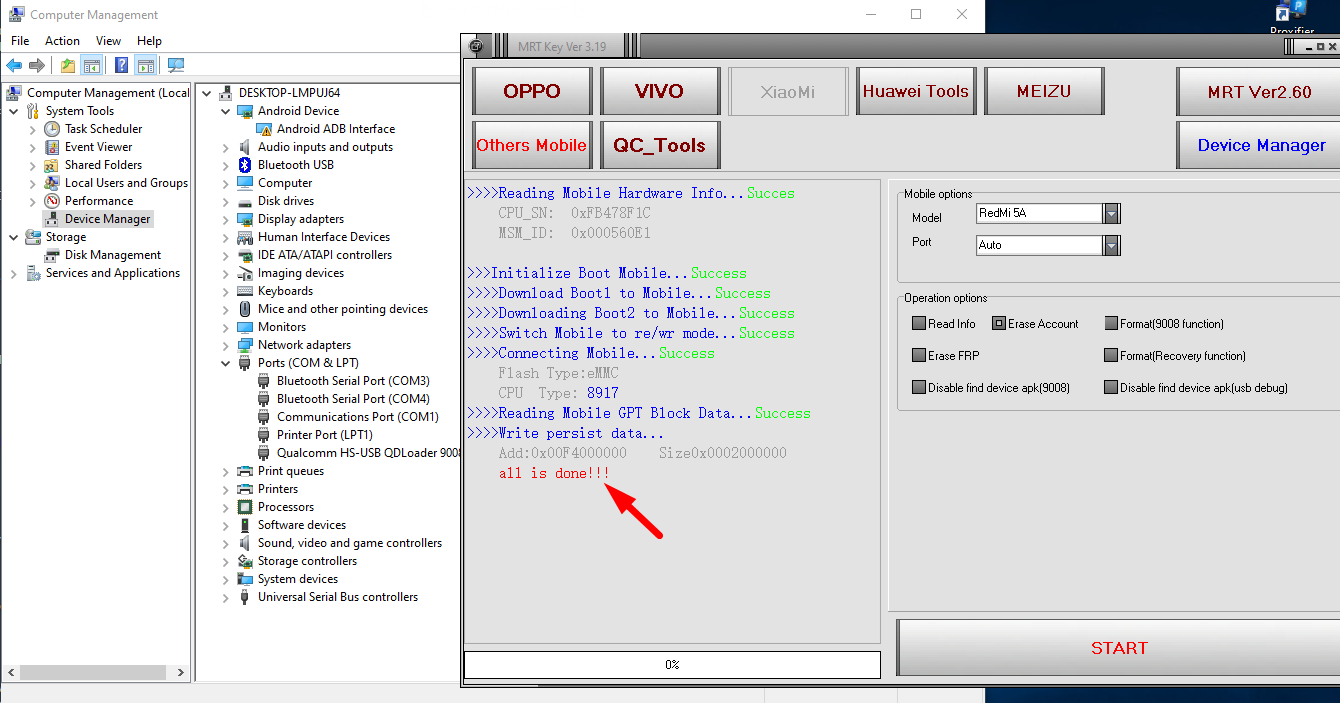This screenshot has width=1340, height=703.
Task: Open the File menu
Action: 20,41
